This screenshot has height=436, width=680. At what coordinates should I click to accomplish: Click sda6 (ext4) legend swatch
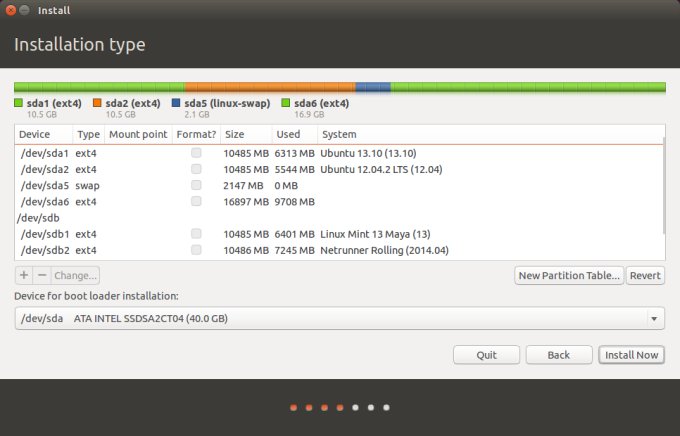click(285, 103)
